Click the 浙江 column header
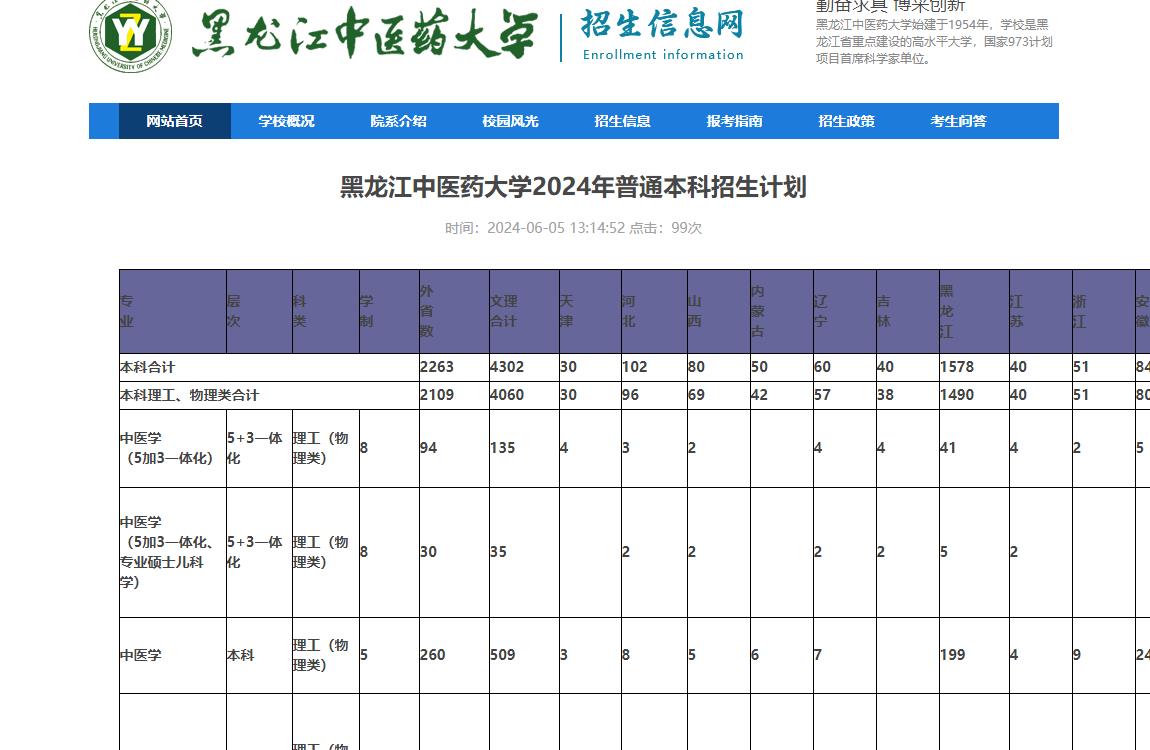1150x750 pixels. tap(1104, 312)
